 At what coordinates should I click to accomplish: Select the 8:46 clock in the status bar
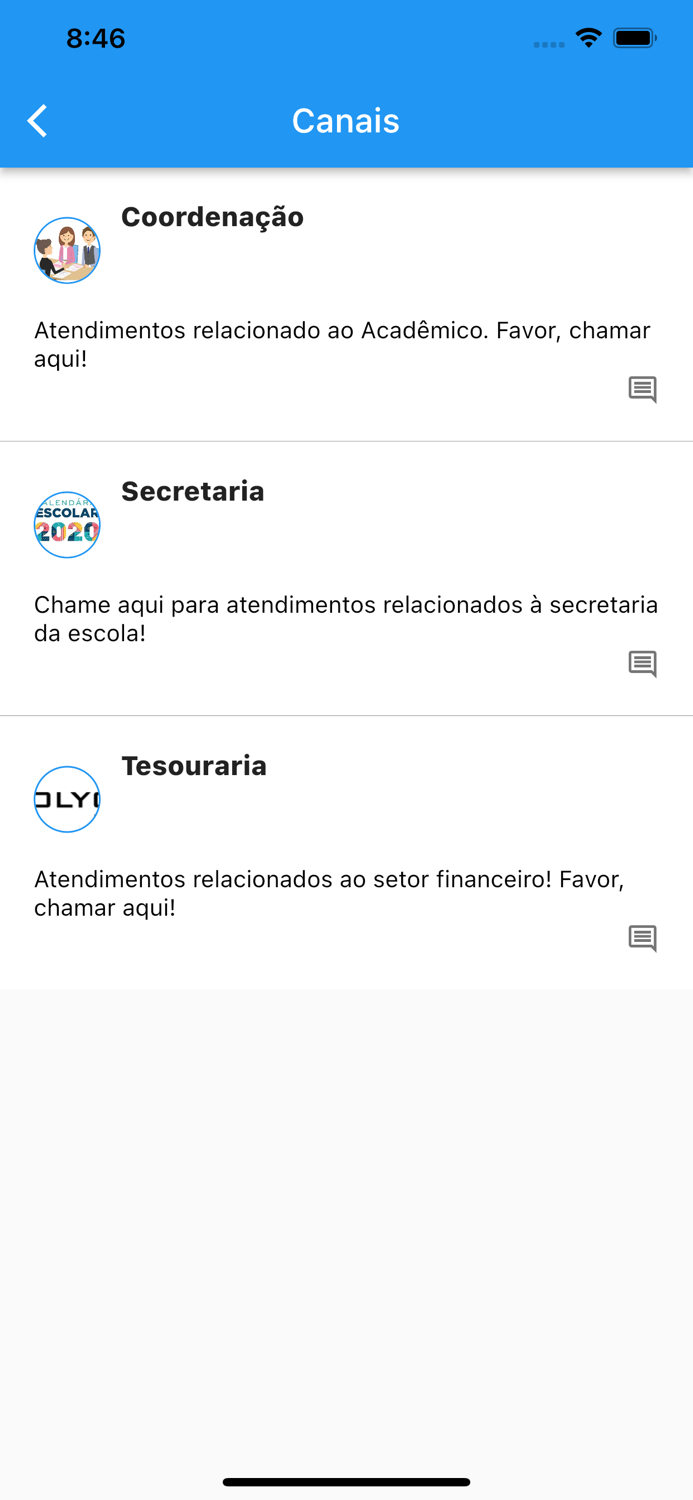click(96, 38)
